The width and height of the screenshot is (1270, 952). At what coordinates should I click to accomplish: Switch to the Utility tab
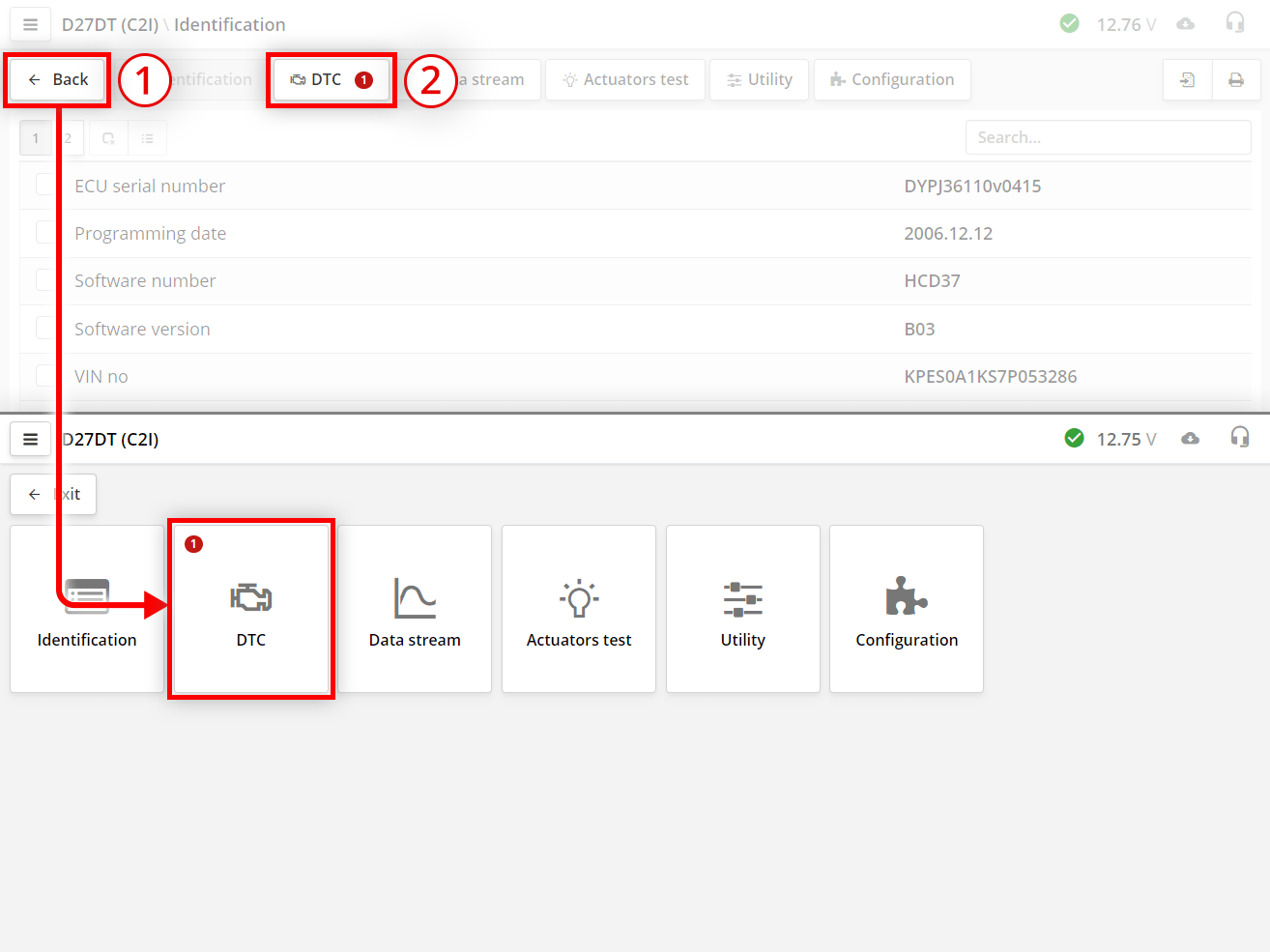(759, 79)
